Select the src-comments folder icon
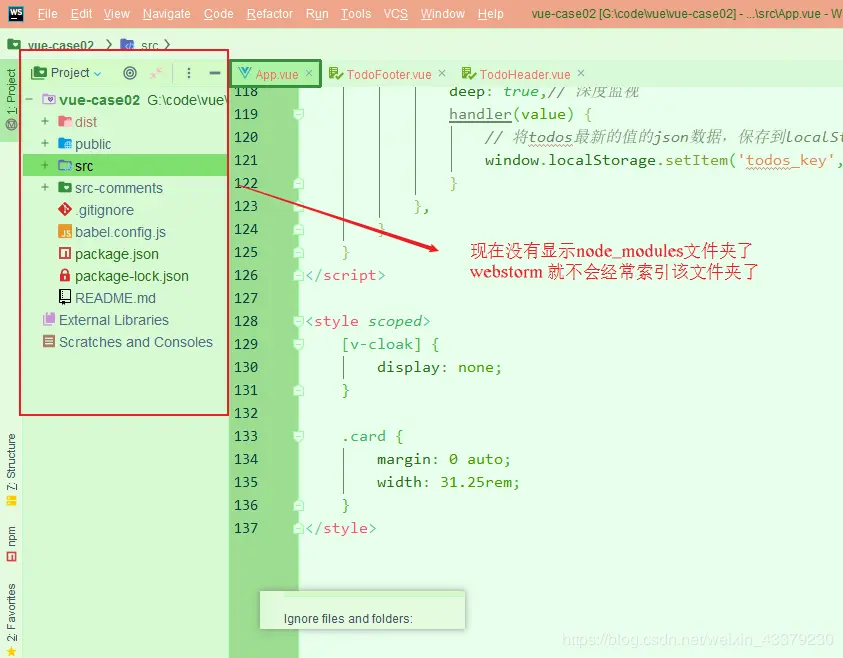This screenshot has height=658, width=843. coord(65,188)
